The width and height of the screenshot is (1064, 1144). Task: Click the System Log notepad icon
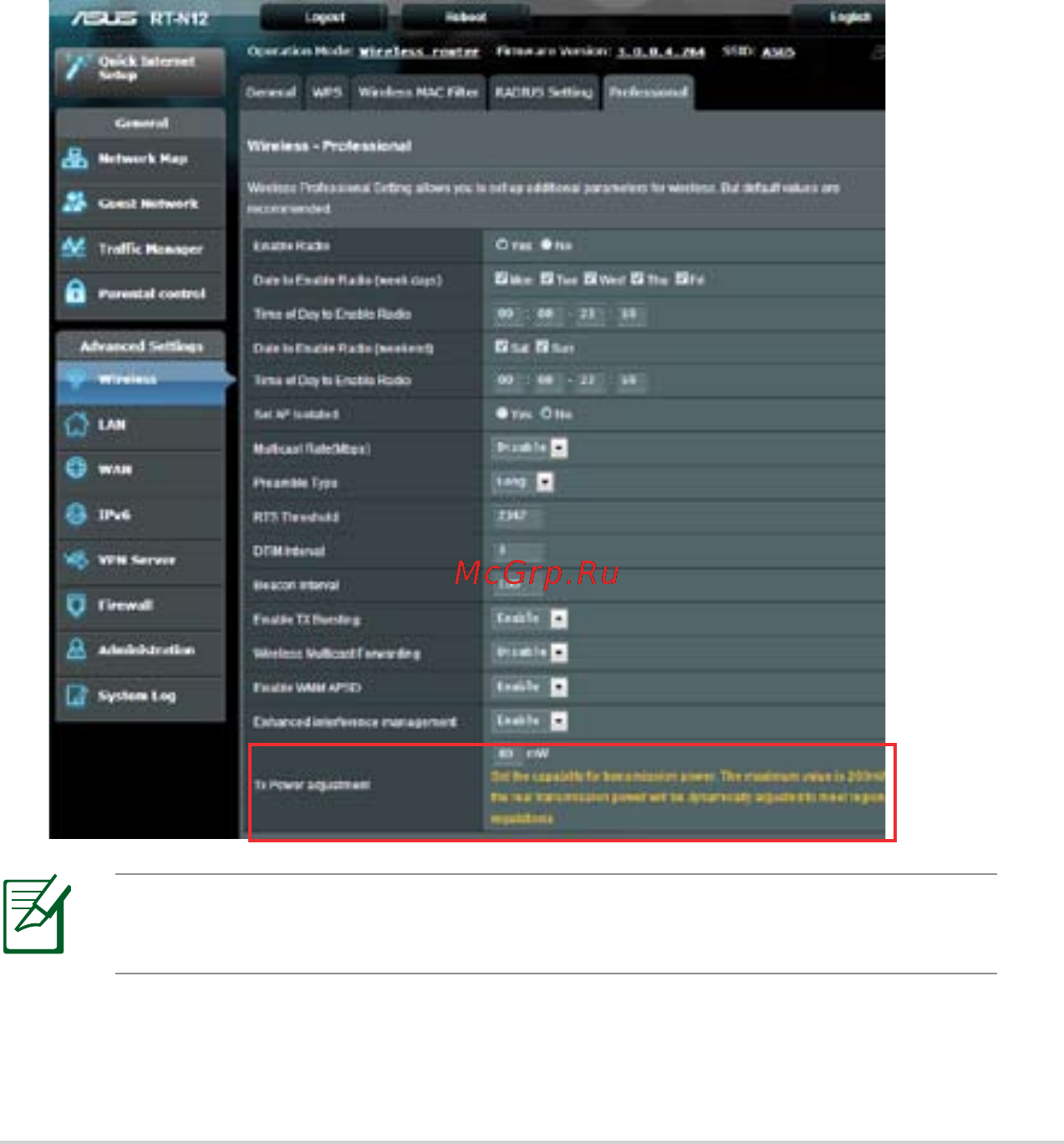(76, 694)
